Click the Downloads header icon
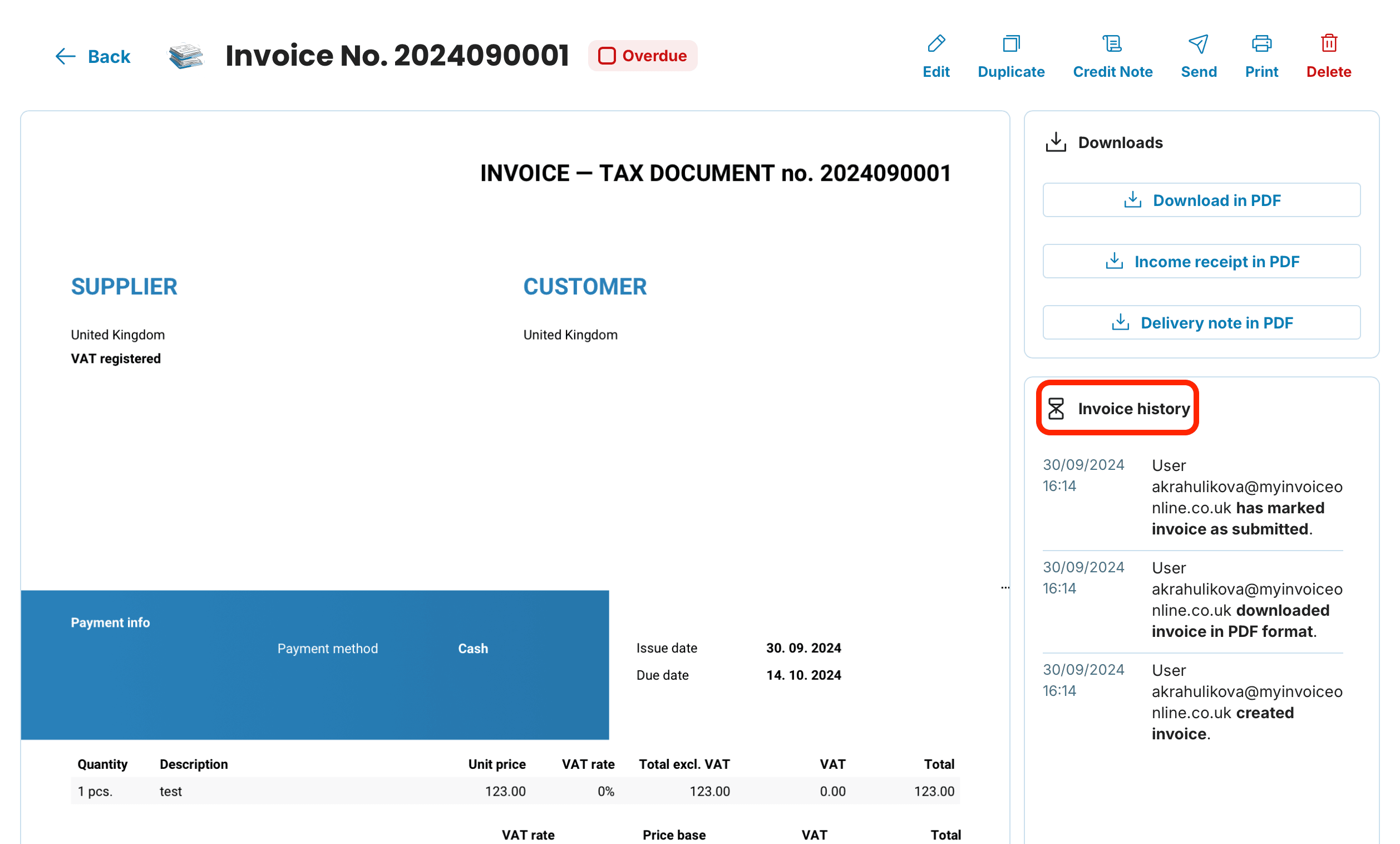1400x844 pixels. [1056, 142]
